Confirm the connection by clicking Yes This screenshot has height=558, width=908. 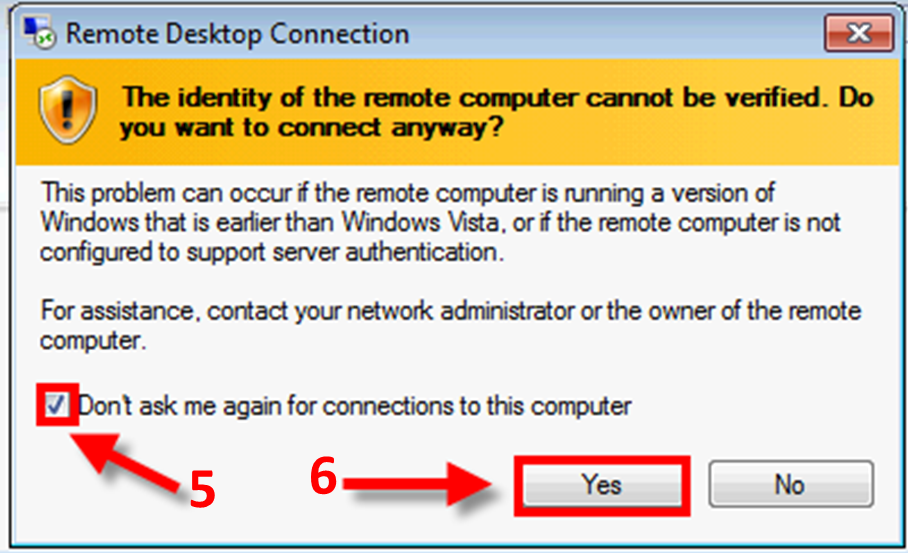(602, 484)
